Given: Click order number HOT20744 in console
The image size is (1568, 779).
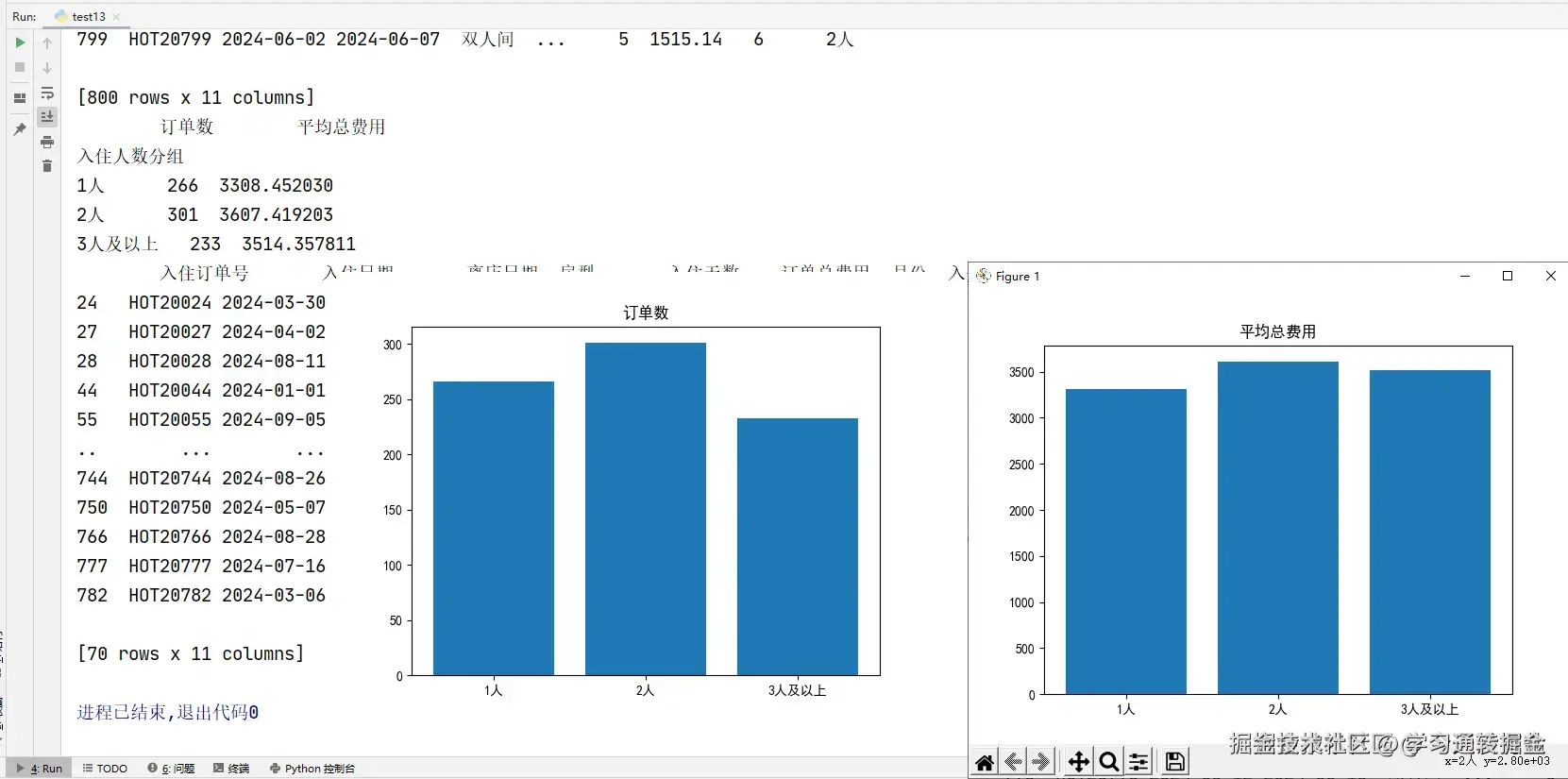Looking at the screenshot, I should point(170,478).
